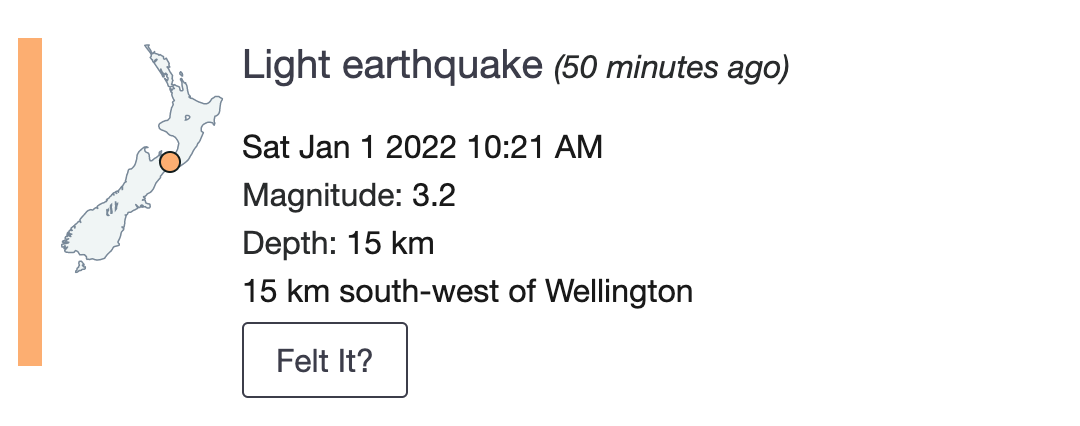Image resolution: width=1080 pixels, height=426 pixels.
Task: Click the Sat Jan 1 2022 date line
Action: point(422,147)
